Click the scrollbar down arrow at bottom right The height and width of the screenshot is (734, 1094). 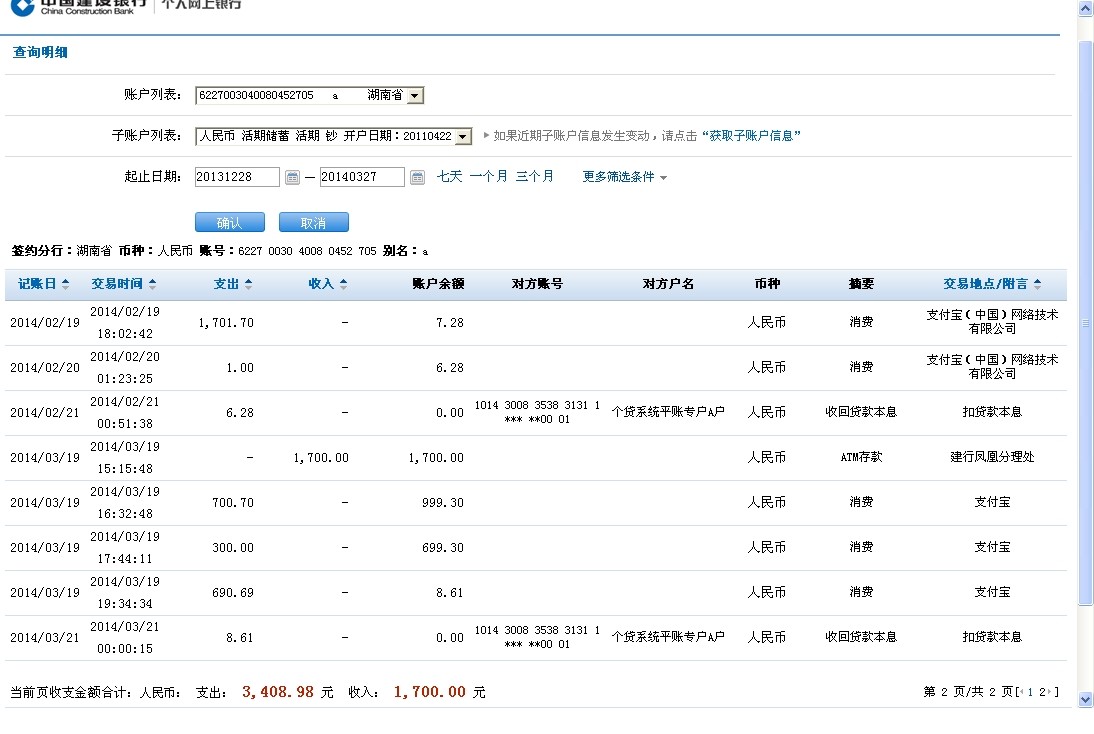(x=1085, y=700)
